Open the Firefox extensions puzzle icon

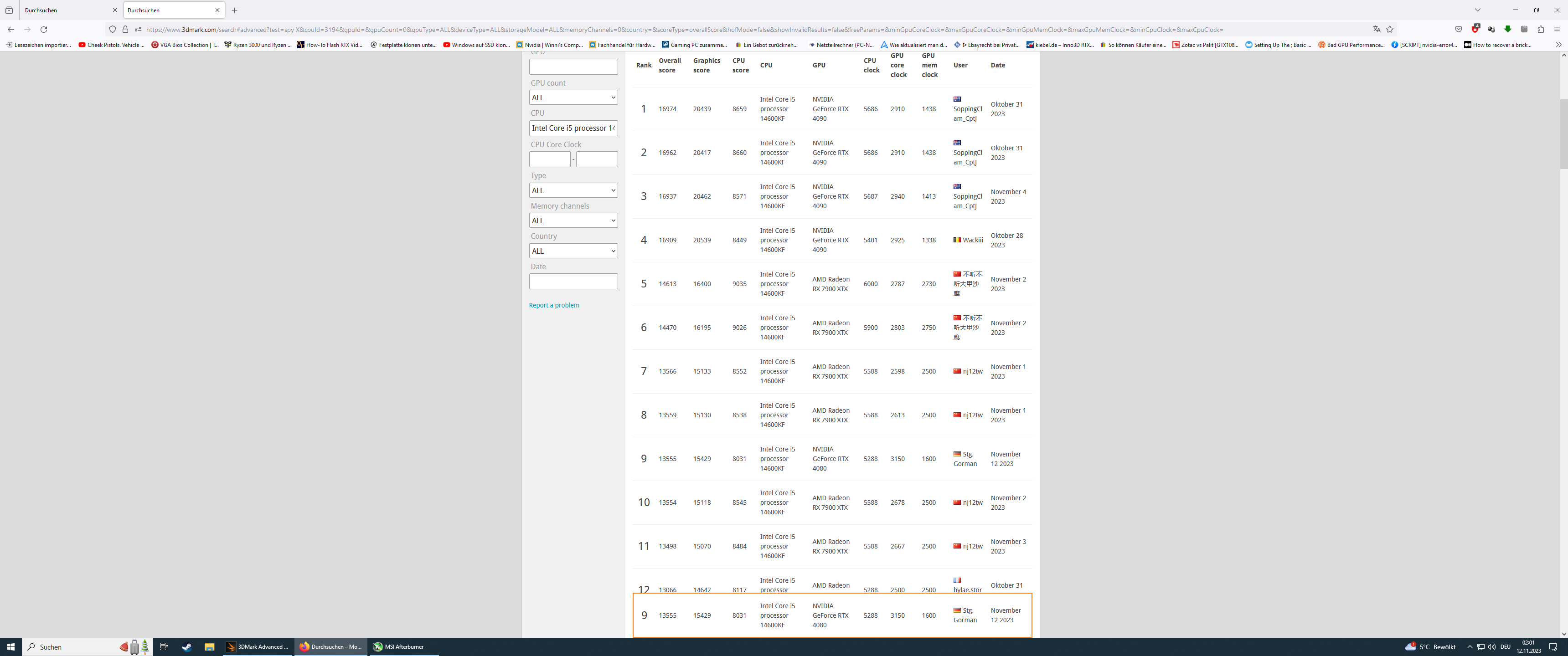pos(1541,29)
